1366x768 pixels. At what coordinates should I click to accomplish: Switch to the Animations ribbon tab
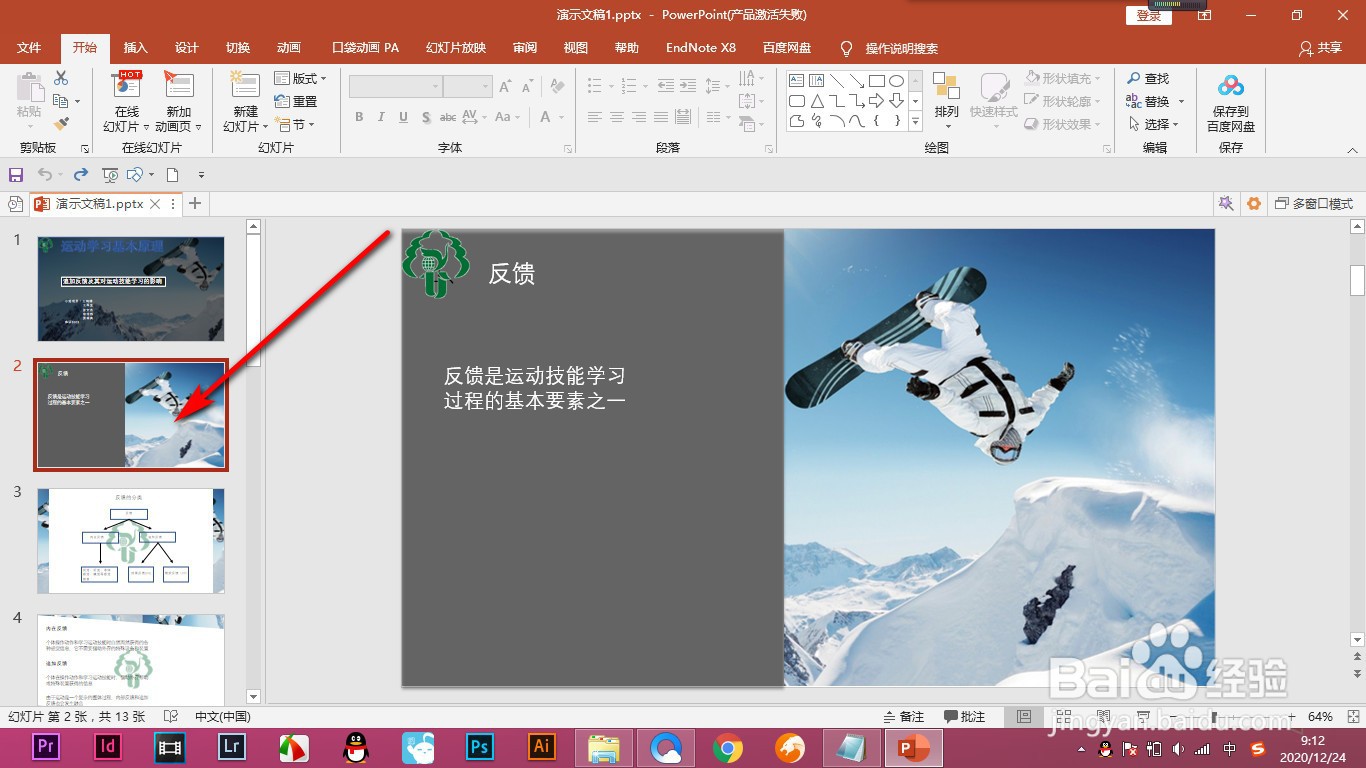click(x=289, y=48)
